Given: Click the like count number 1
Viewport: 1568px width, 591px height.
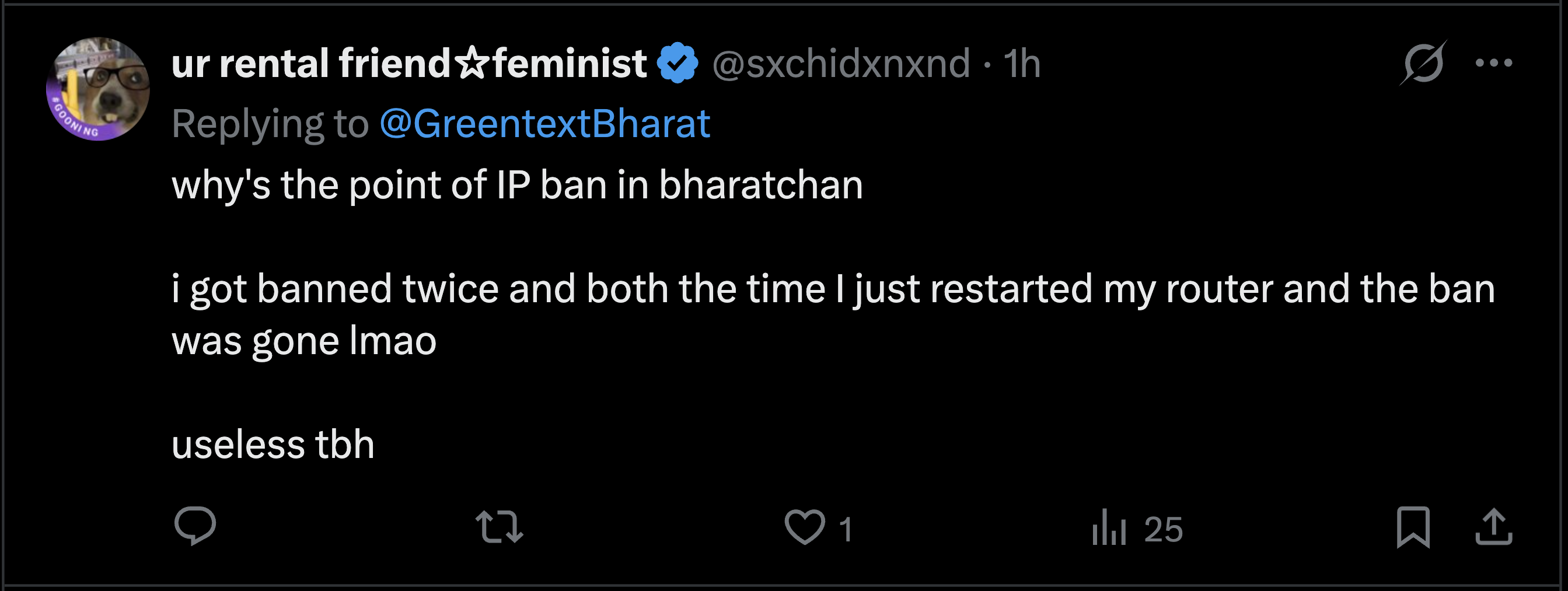Looking at the screenshot, I should coord(846,529).
